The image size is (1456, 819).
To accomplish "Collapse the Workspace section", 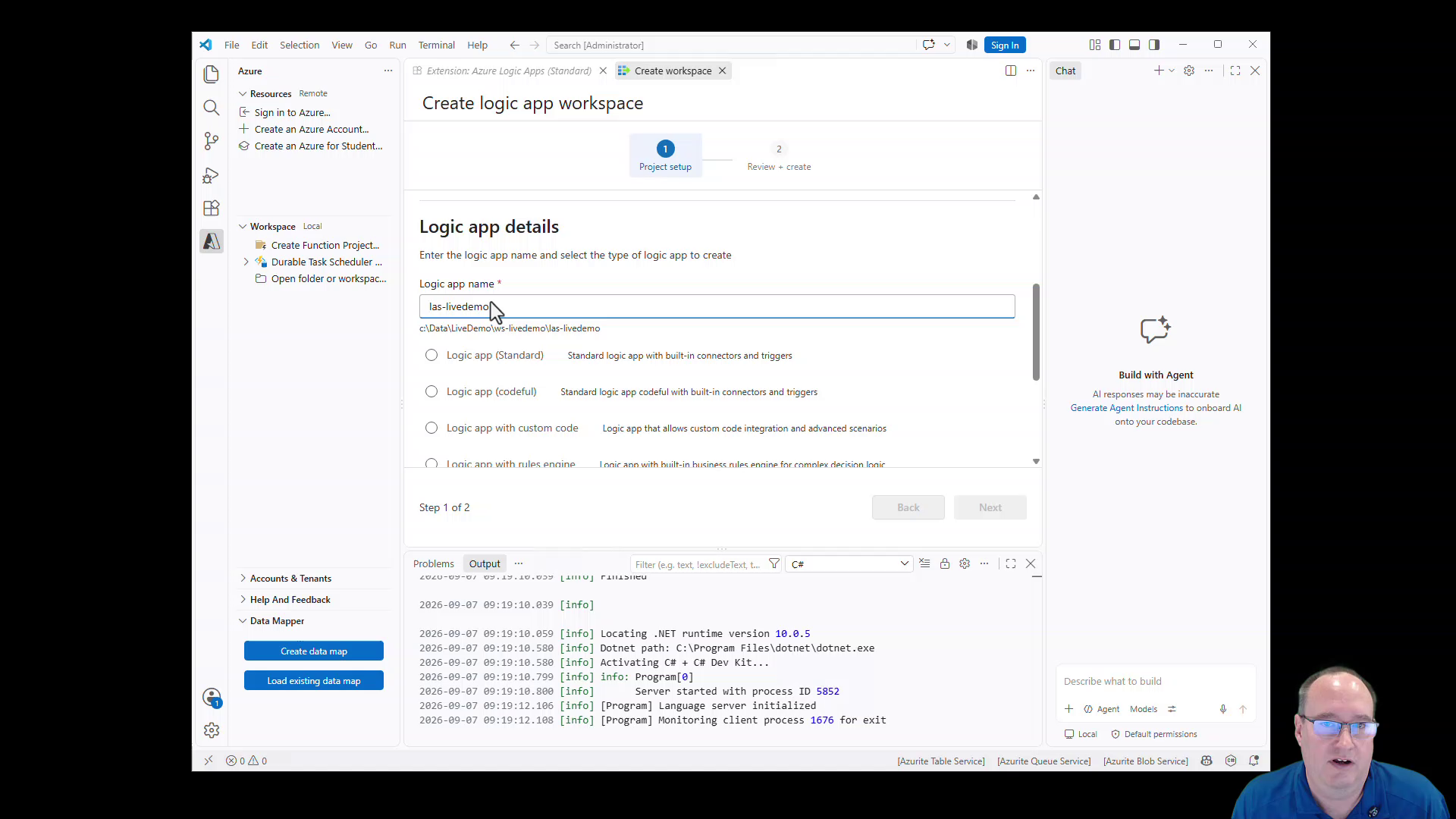I will 243,226.
